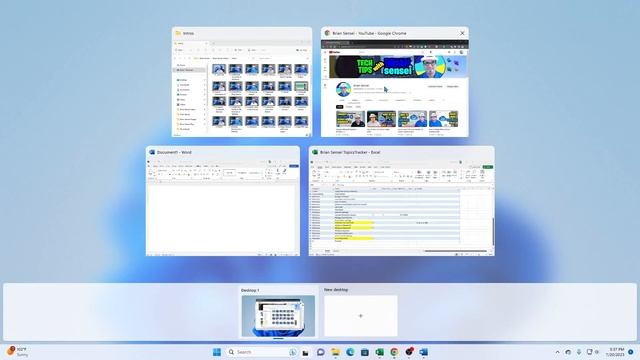The image size is (640, 360).
Task: Close the Google Chrome window preview
Action: (462, 33)
